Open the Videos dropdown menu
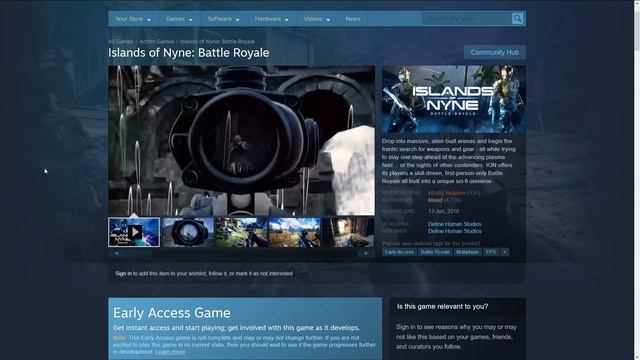This screenshot has height=360, width=640. 317,19
